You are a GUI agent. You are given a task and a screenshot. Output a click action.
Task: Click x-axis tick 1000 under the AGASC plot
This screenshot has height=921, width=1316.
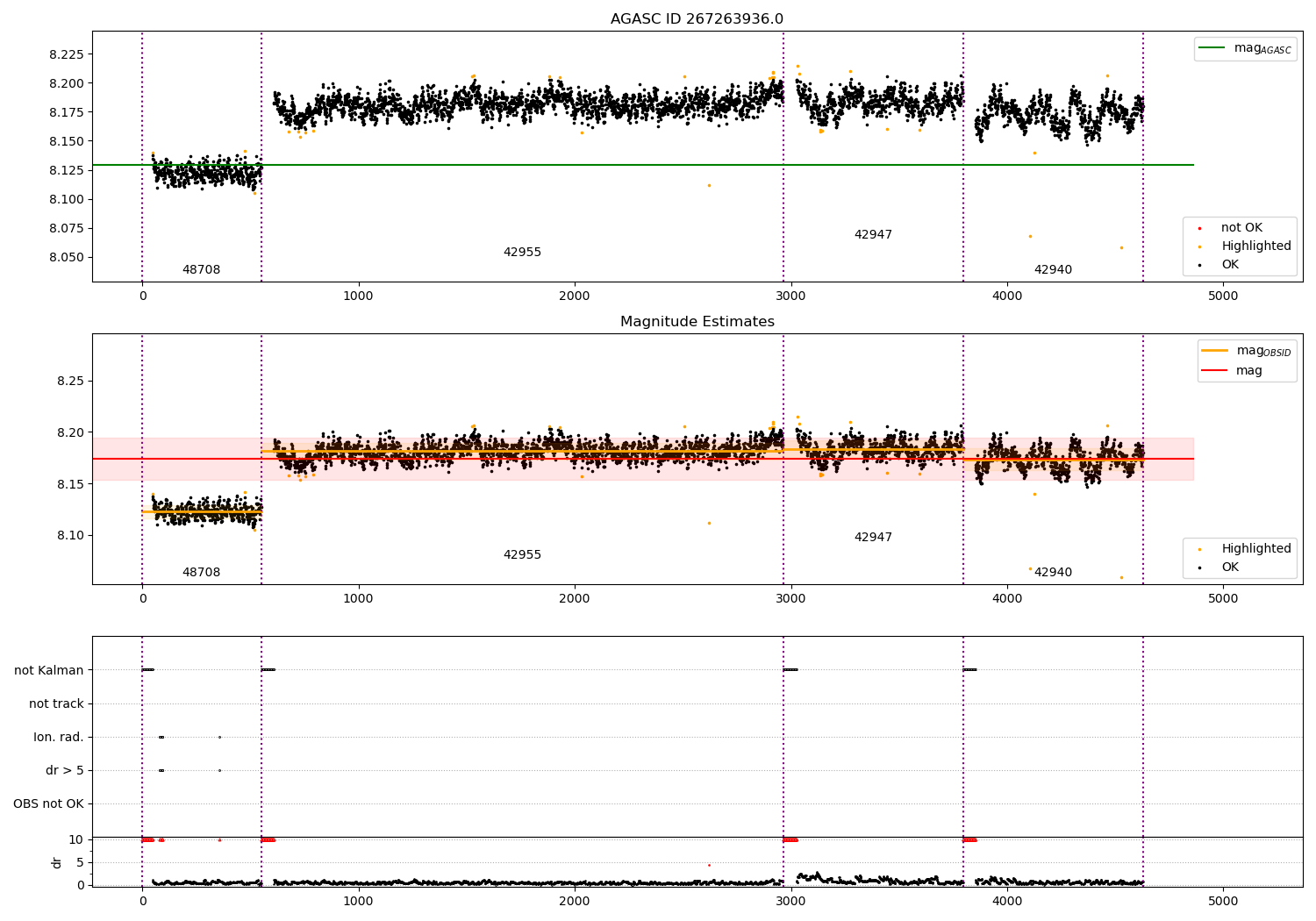[x=358, y=296]
